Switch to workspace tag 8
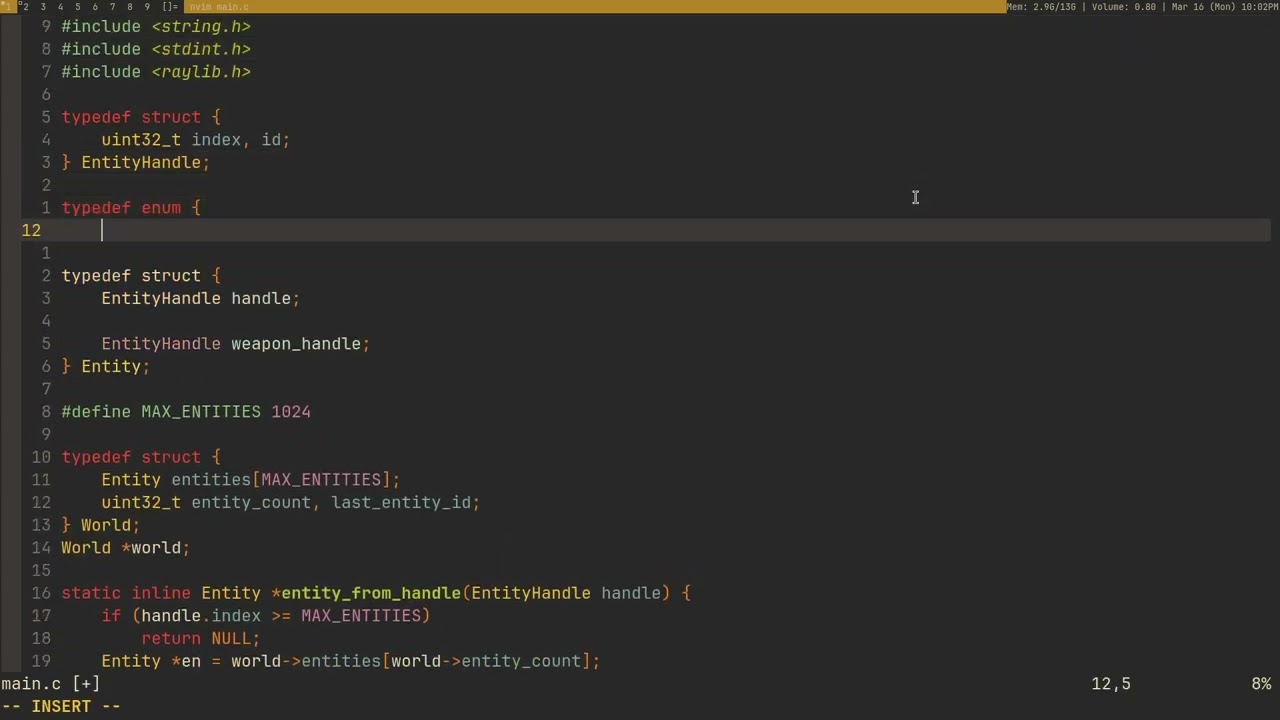1280x720 pixels. (129, 6)
